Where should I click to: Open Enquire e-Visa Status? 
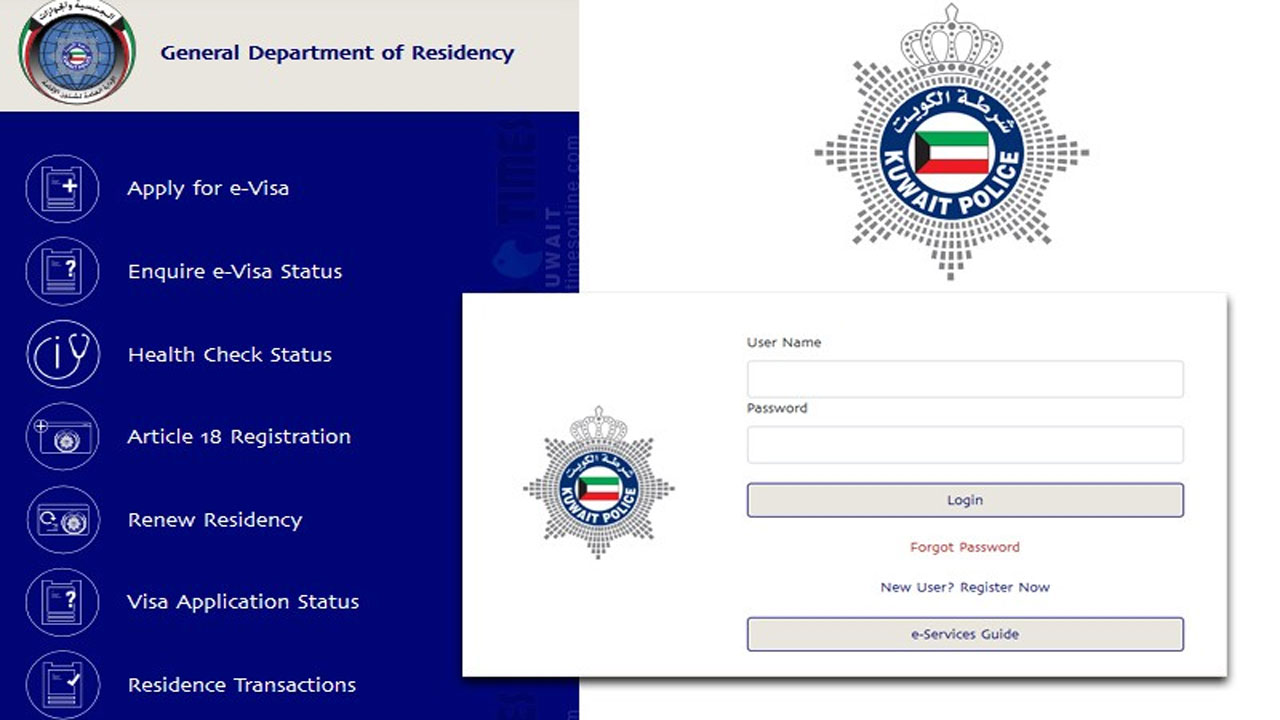(235, 271)
